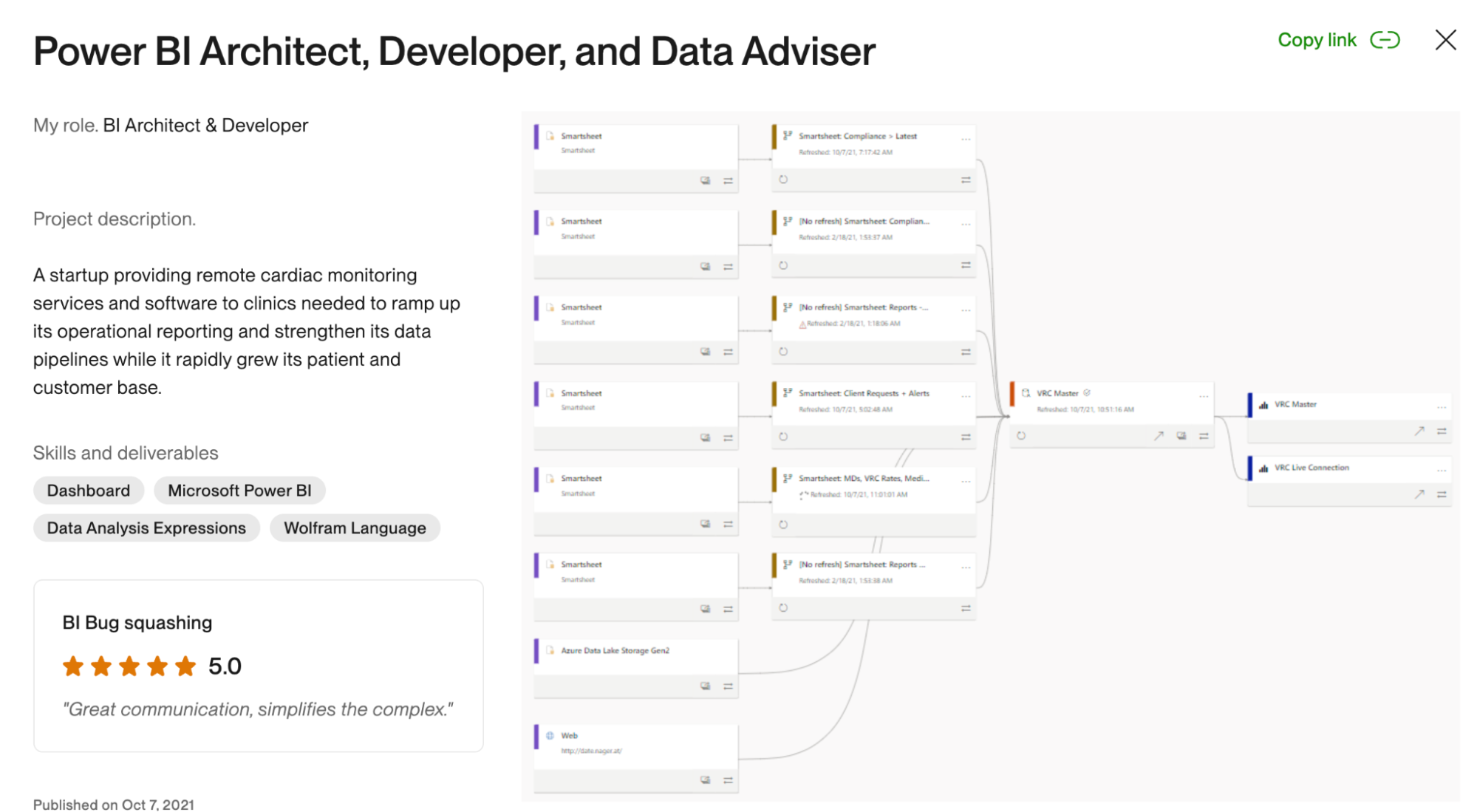Show impact analysis for Azure Data Lake Storage Gen2

point(706,686)
